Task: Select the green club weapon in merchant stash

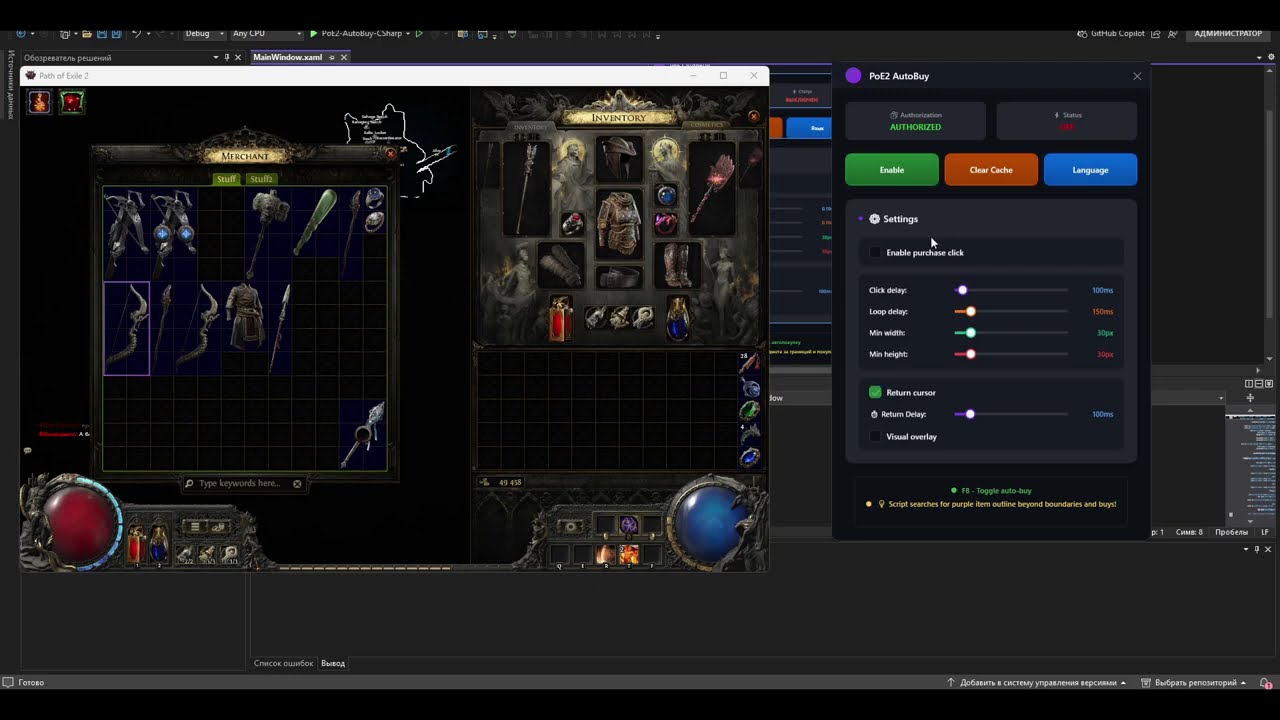Action: coord(314,222)
